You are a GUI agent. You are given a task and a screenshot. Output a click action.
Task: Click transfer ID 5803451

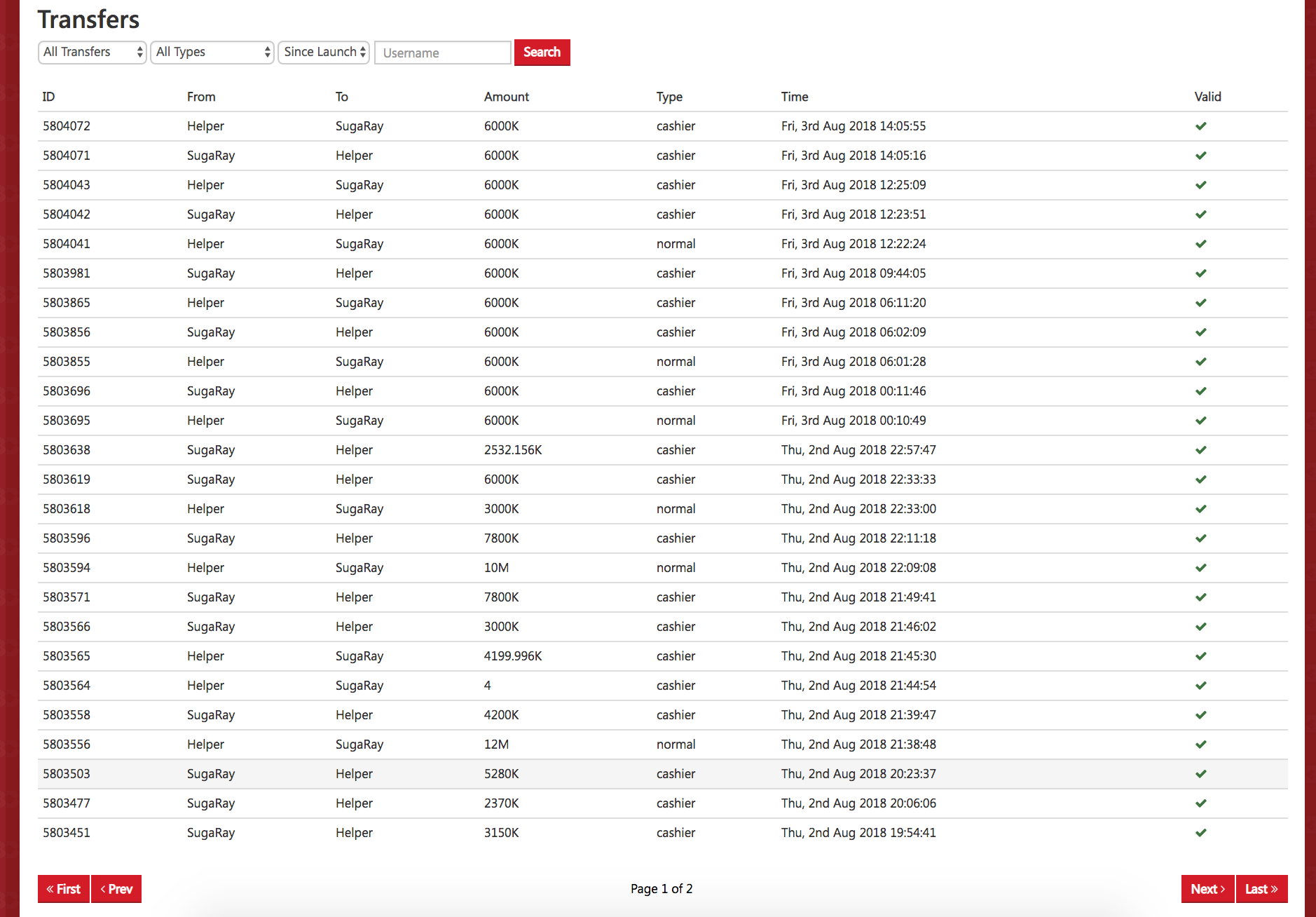click(x=67, y=833)
